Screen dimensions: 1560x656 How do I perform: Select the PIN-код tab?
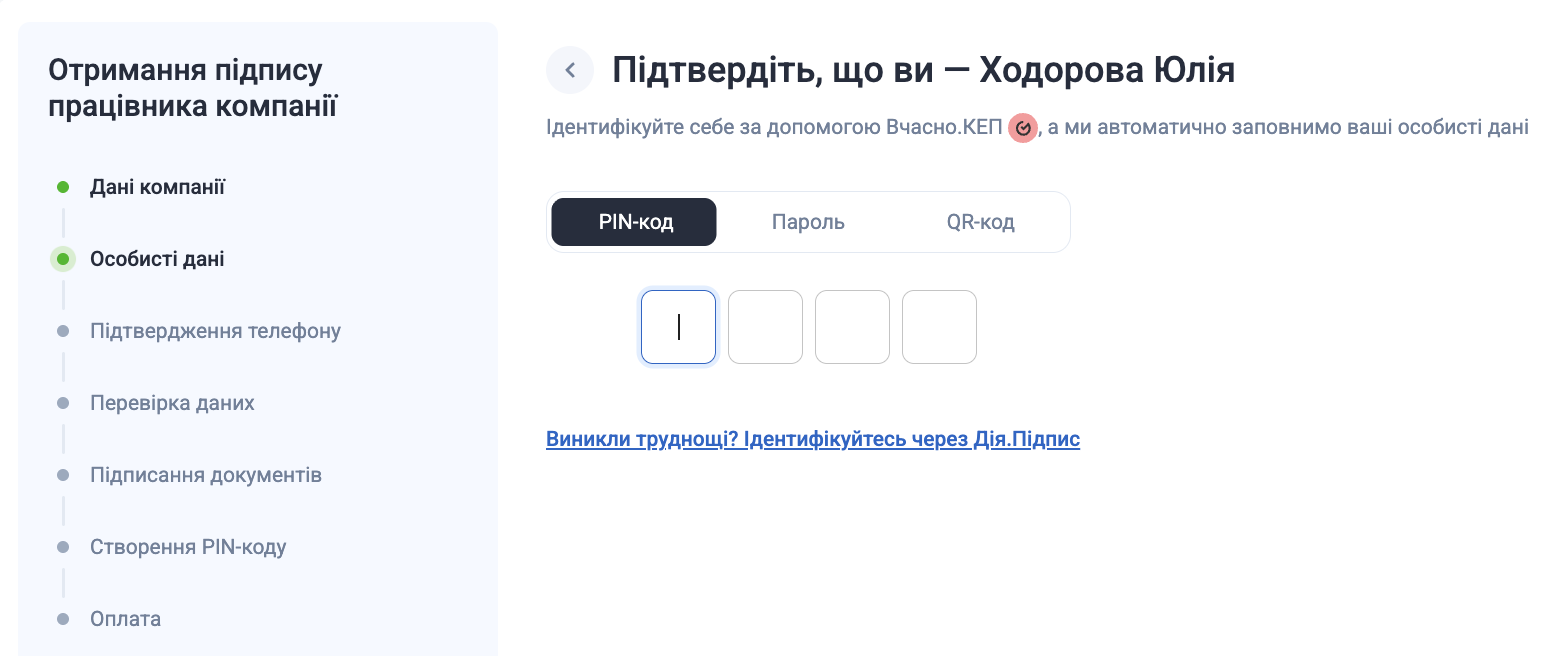[x=634, y=222]
